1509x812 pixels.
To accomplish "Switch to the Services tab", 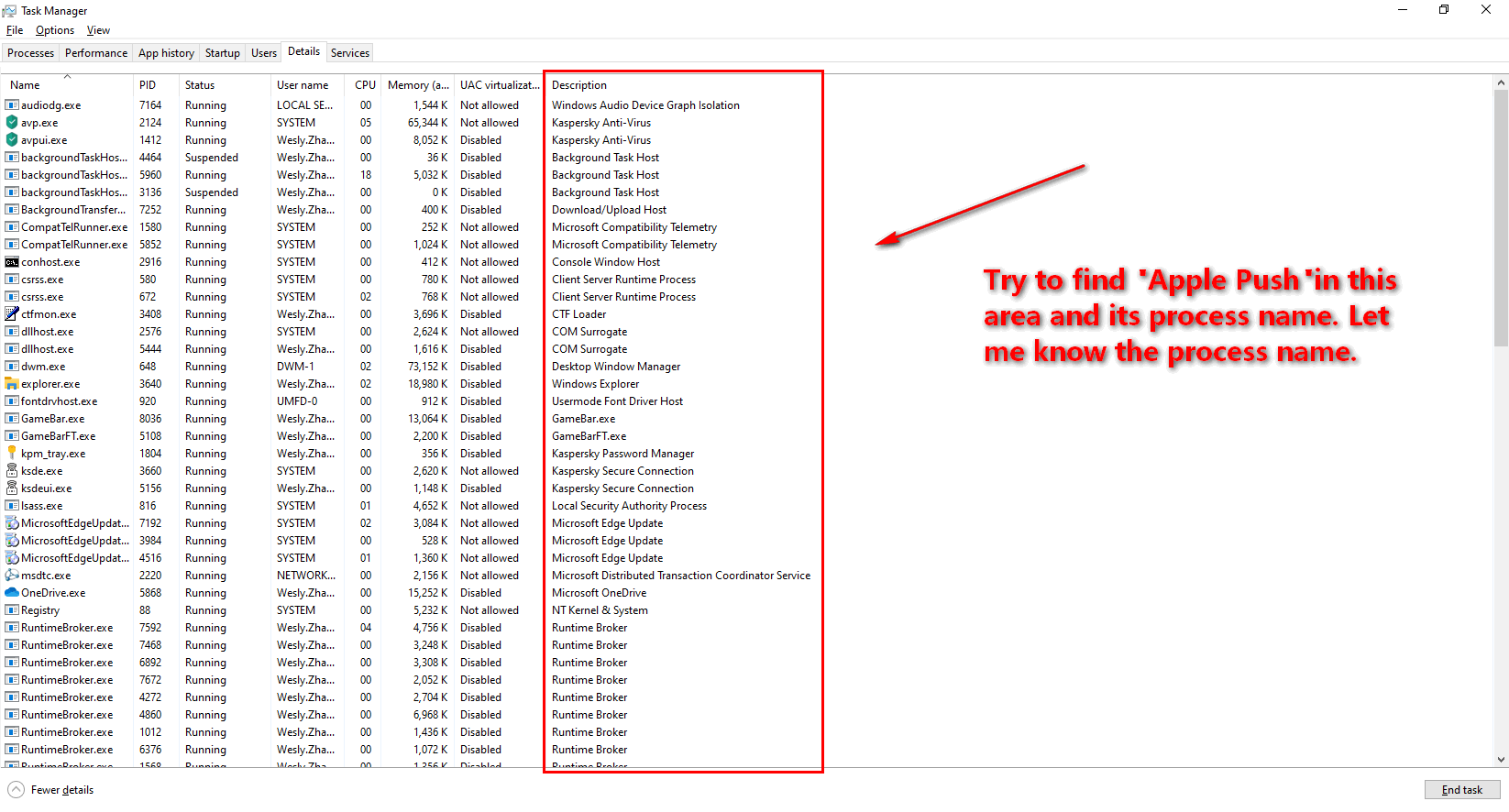I will 350,53.
